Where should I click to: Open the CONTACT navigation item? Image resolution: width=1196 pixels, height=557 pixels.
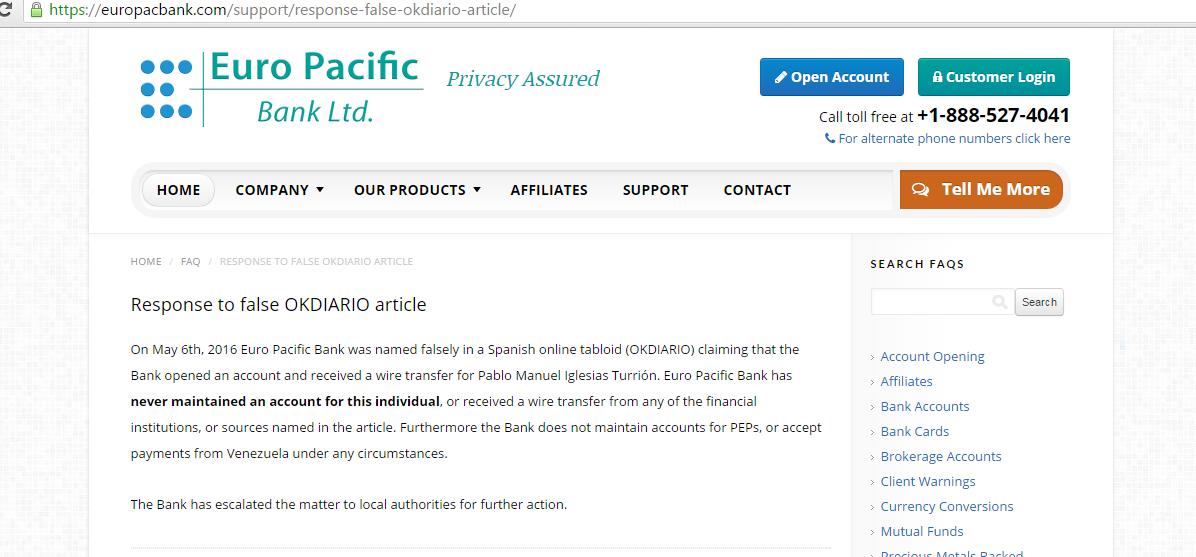[757, 190]
